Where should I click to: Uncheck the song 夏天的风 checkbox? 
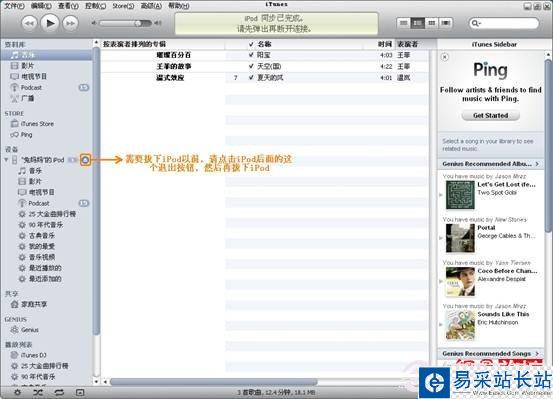coord(251,77)
